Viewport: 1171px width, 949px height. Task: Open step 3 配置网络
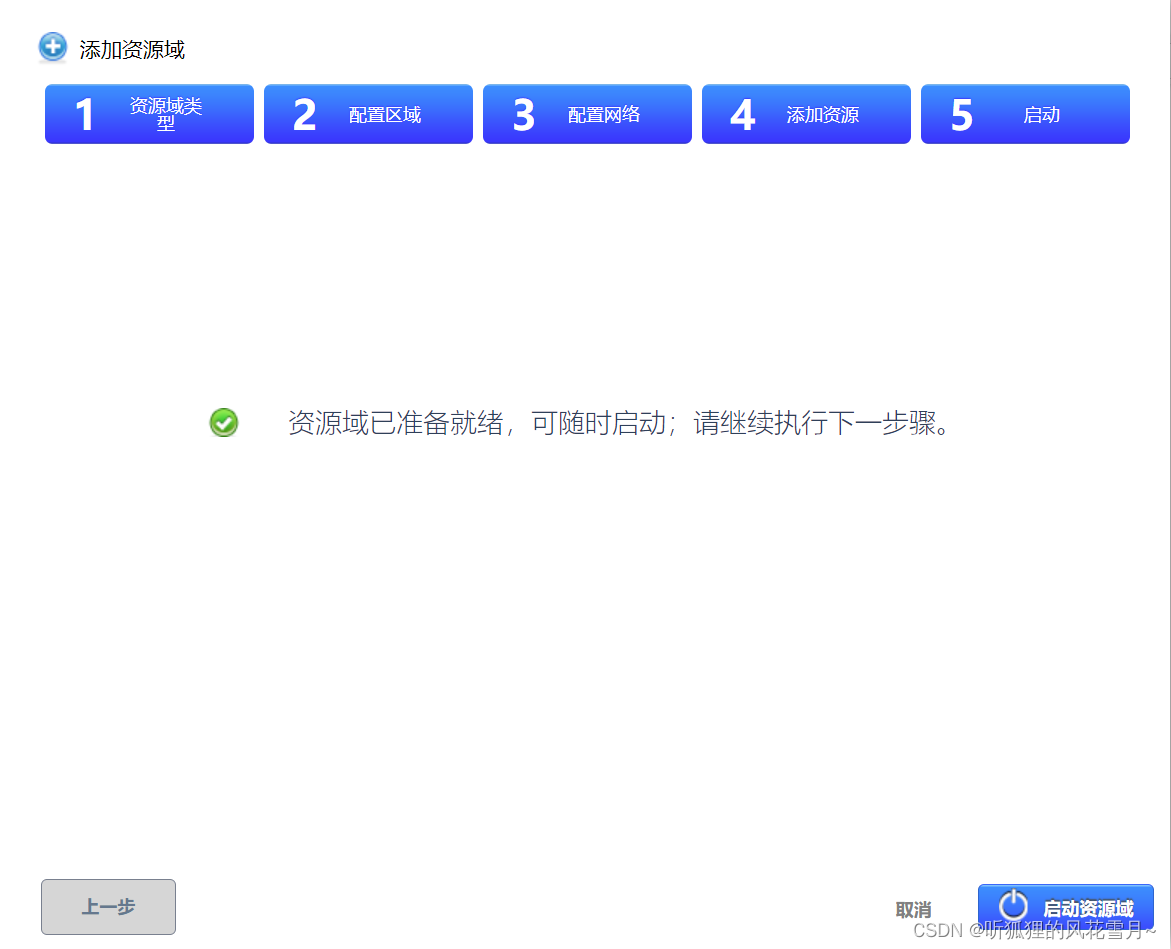(x=587, y=114)
